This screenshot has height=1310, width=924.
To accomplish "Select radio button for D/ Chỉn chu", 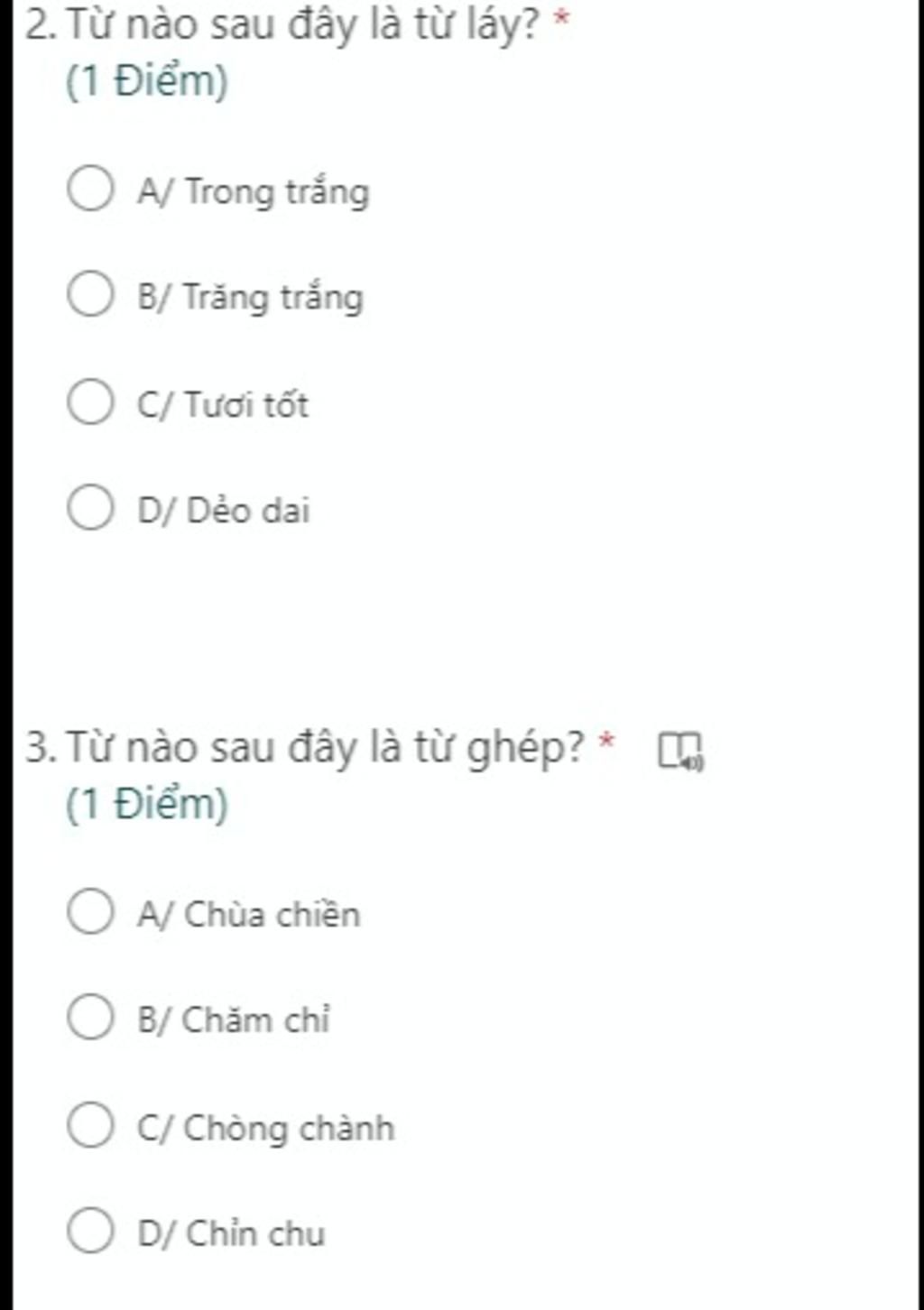I will click(x=90, y=1230).
